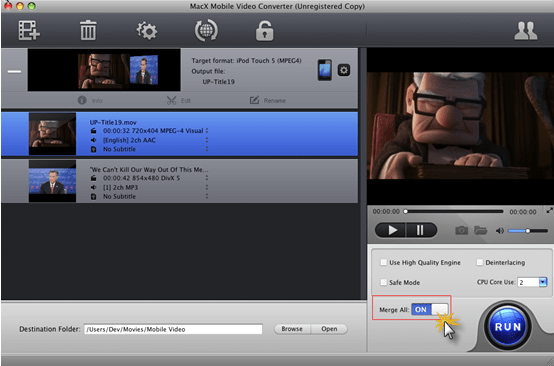This screenshot has height=366, width=554.
Task: Click the iPod Touch device profile icon
Action: (324, 70)
